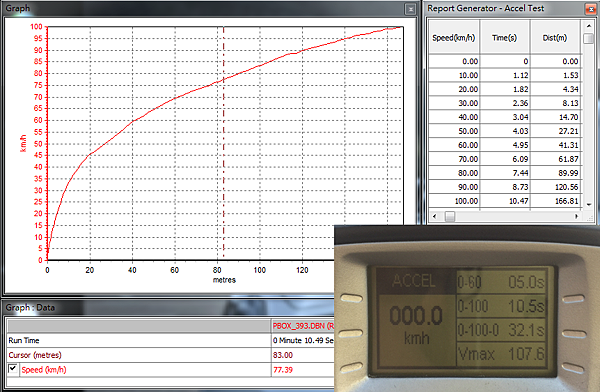Select the 10.00 speed cell

tap(454, 75)
